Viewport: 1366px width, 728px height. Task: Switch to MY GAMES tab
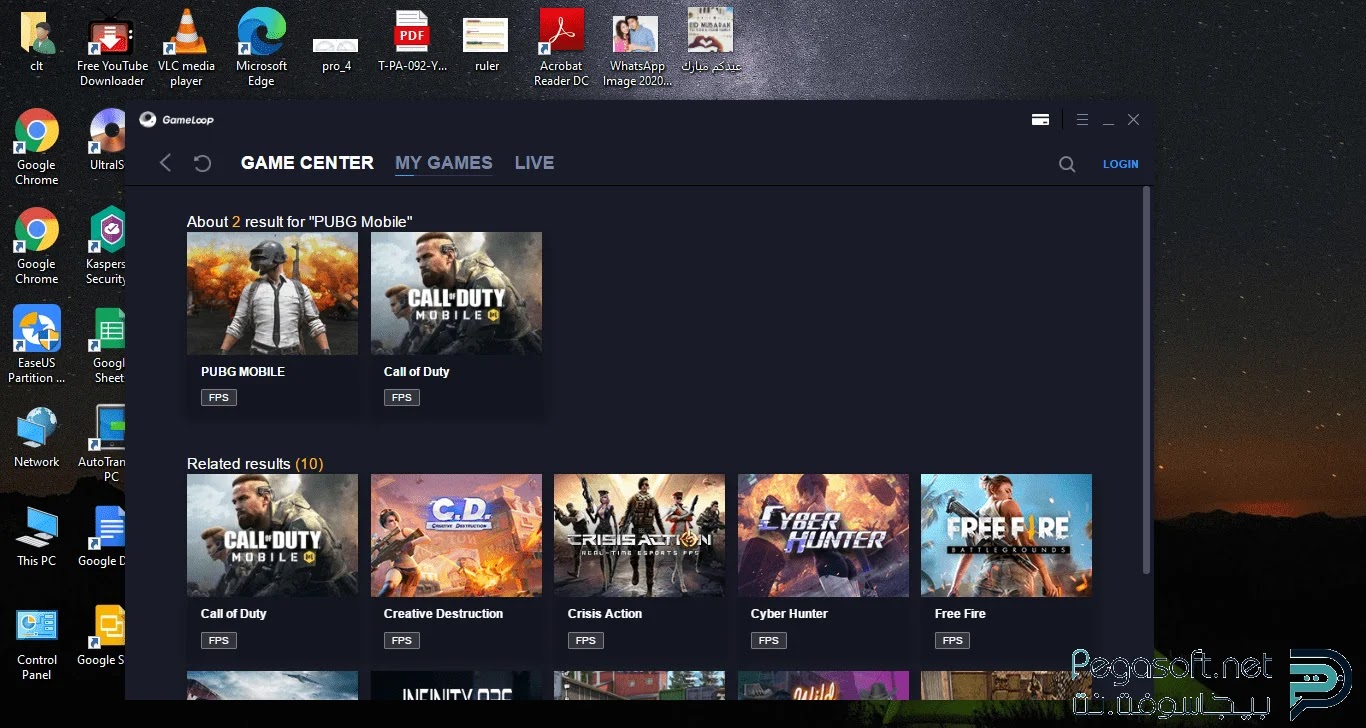(444, 163)
